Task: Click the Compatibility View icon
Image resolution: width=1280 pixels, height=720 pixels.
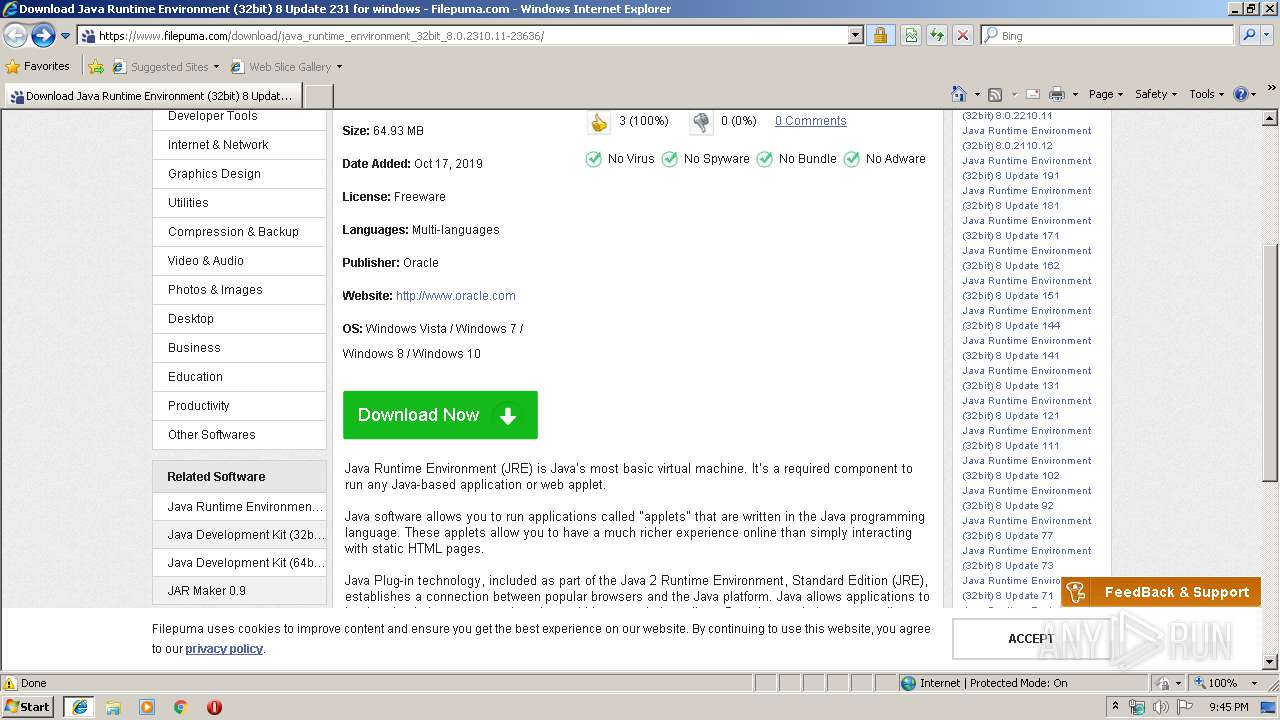Action: tap(911, 35)
